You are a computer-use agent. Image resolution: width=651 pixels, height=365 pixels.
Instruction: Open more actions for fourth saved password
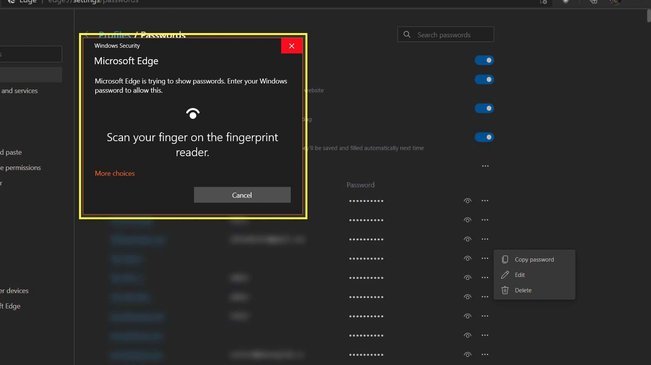click(485, 258)
